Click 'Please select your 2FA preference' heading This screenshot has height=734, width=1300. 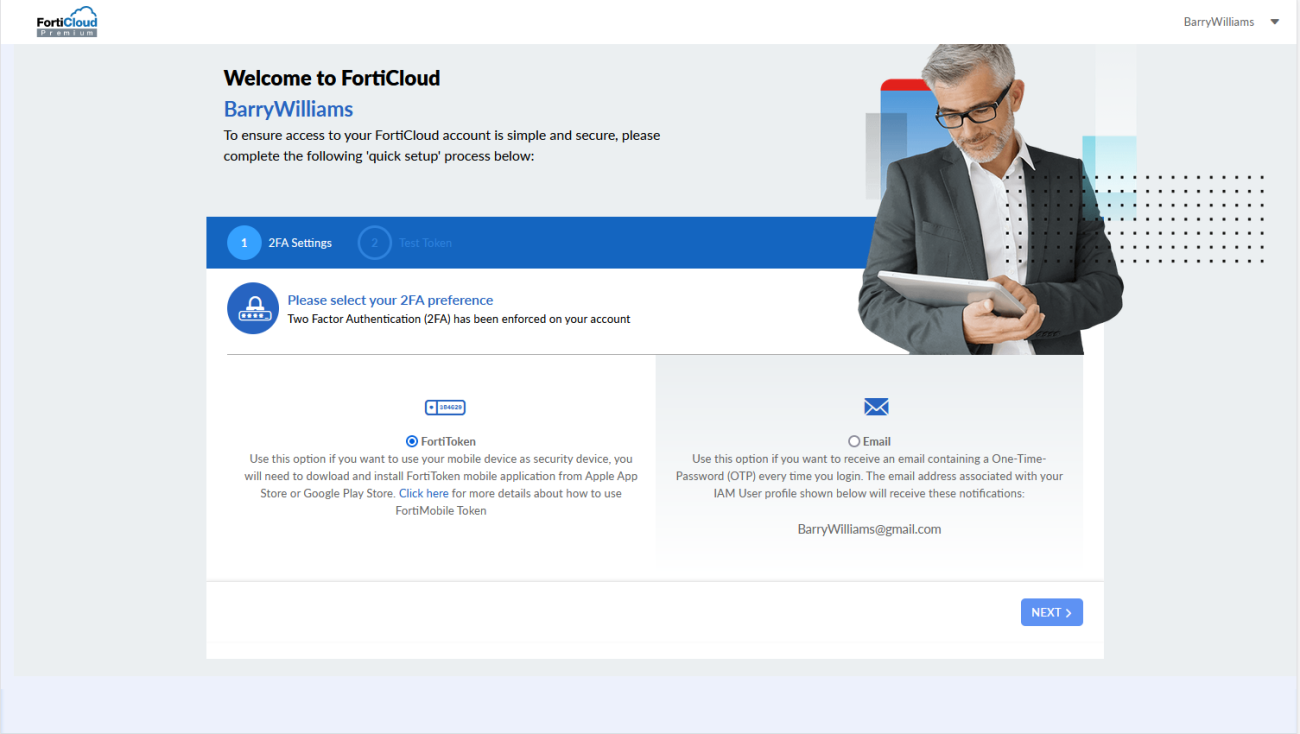coord(390,300)
